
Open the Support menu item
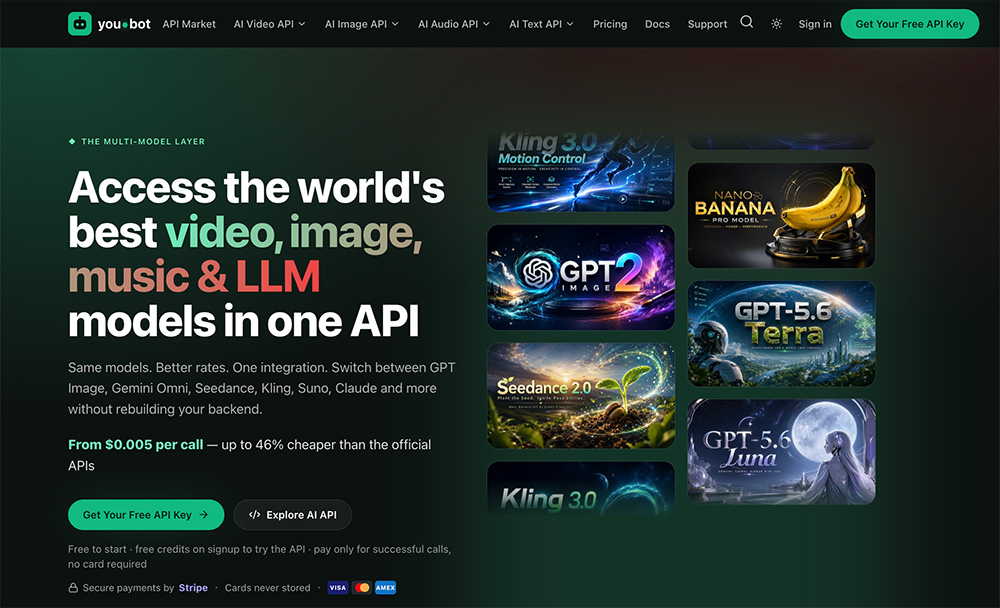click(x=707, y=24)
